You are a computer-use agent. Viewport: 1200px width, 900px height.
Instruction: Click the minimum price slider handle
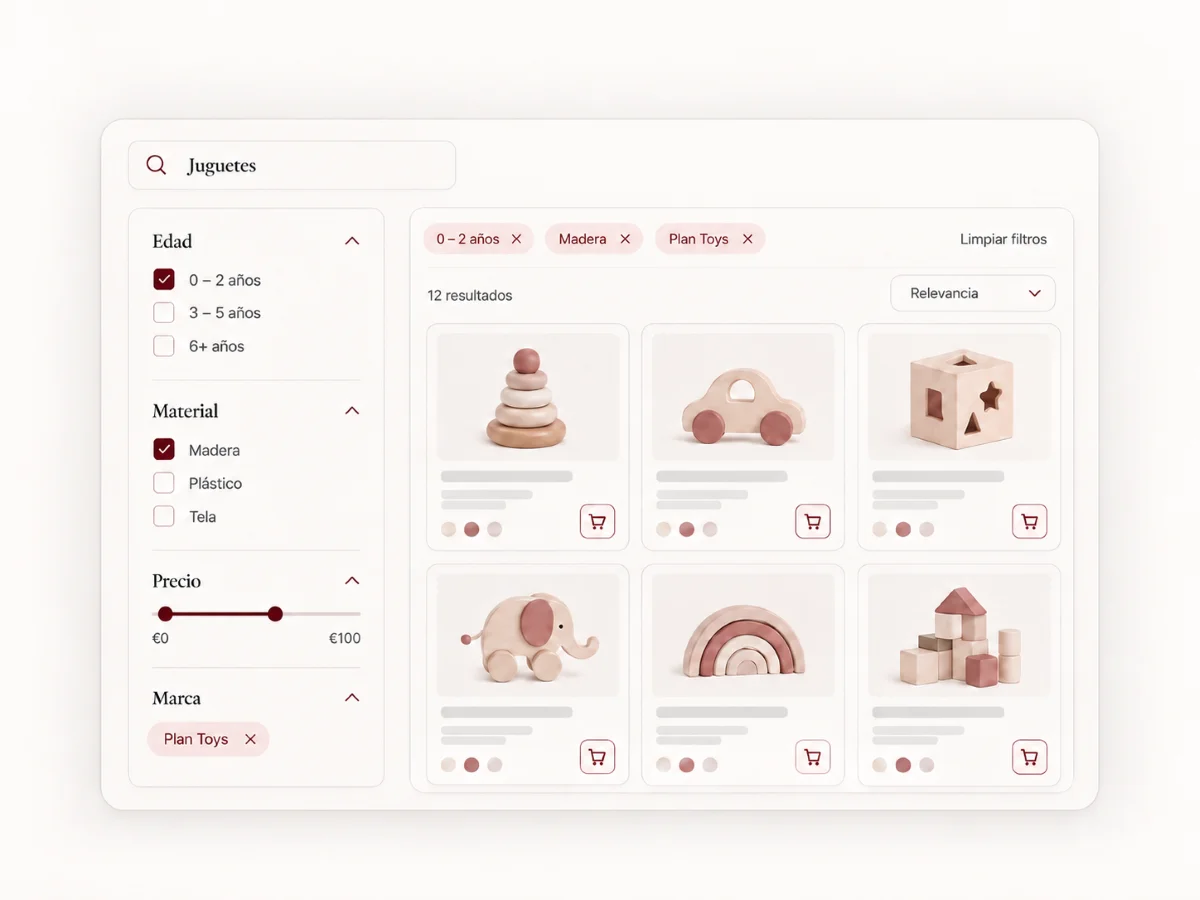165,614
